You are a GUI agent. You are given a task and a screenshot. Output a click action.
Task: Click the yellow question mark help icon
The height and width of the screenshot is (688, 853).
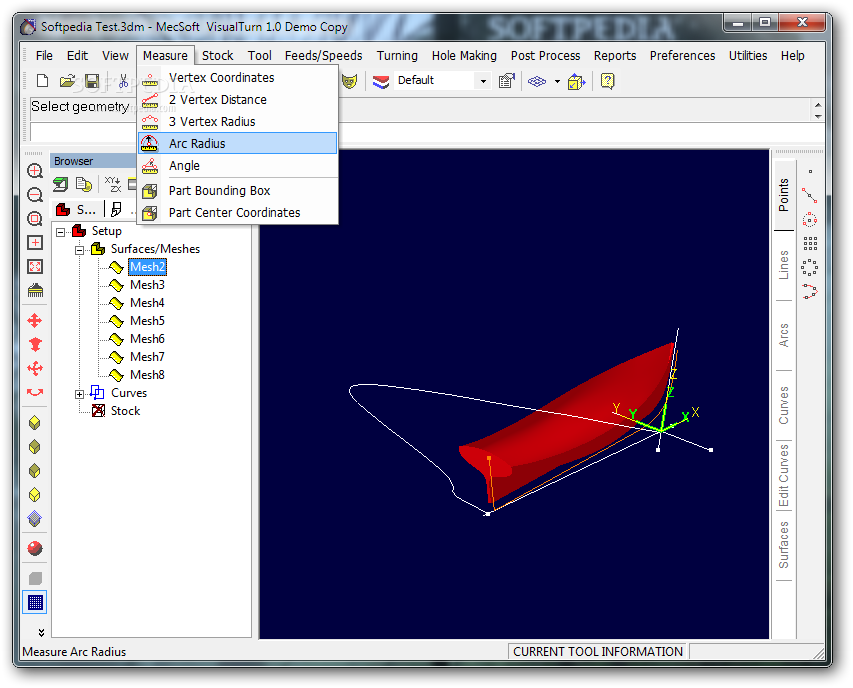tap(607, 81)
